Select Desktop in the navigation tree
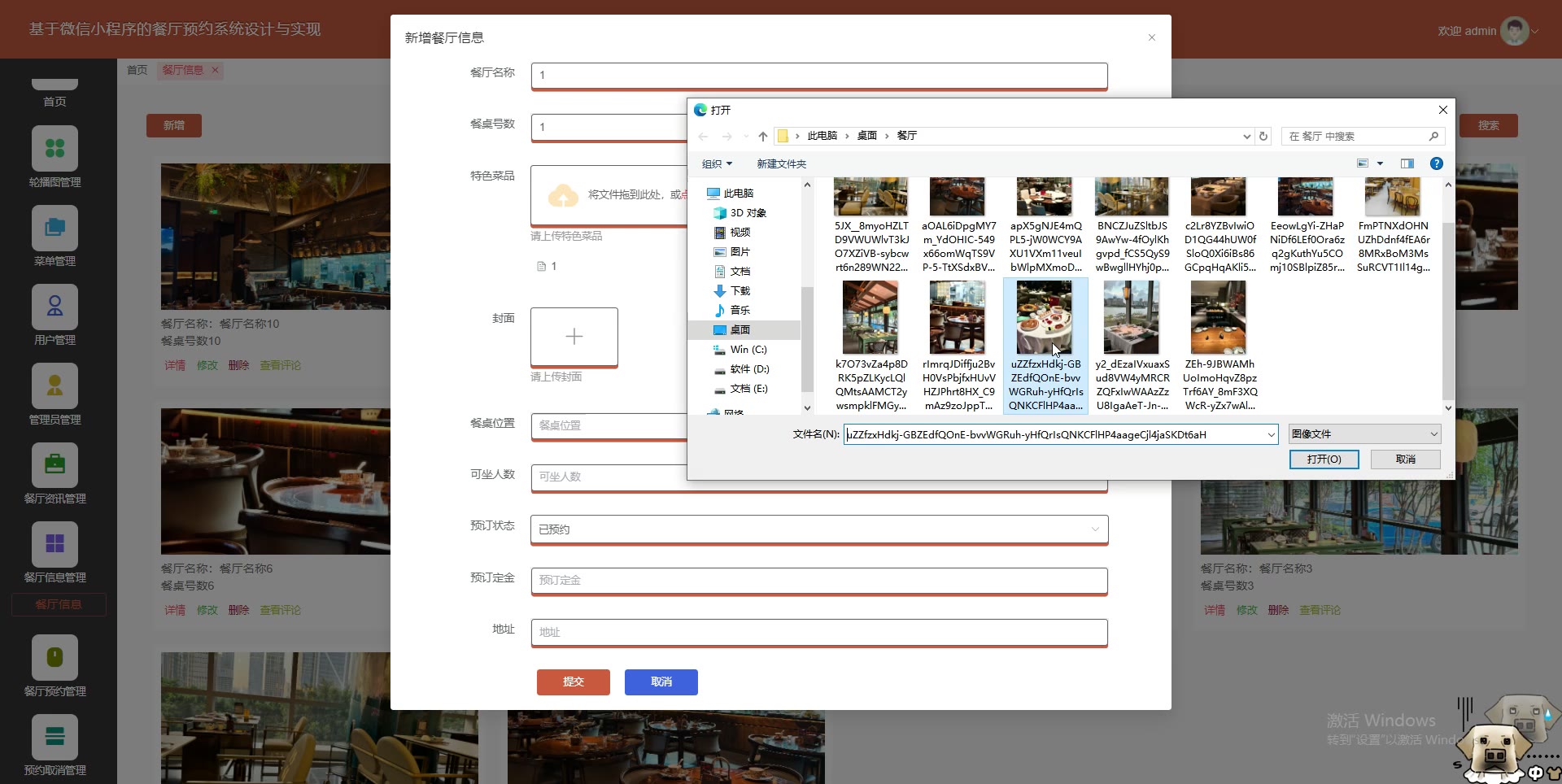Viewport: 1562px width, 784px height. coord(740,330)
